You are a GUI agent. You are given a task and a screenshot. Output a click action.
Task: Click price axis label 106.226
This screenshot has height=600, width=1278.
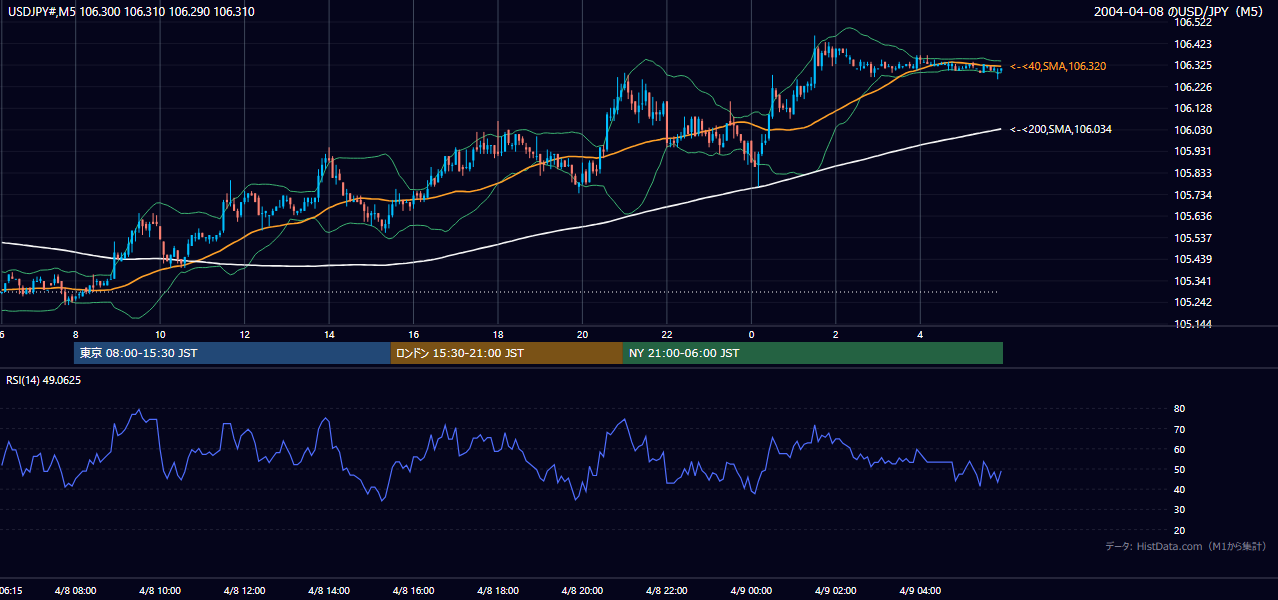1193,87
